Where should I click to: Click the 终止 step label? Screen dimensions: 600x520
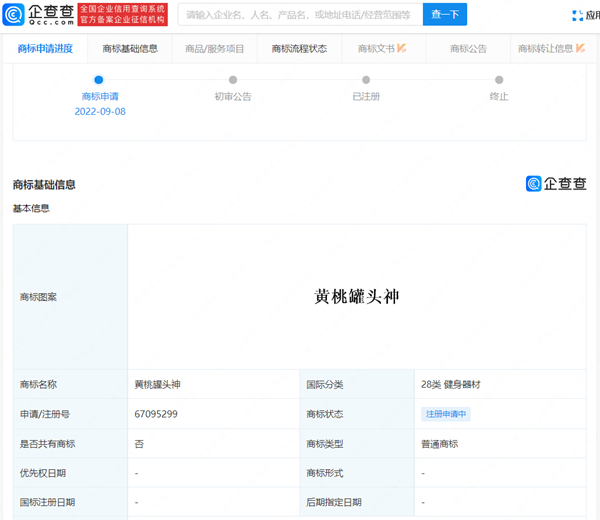click(499, 96)
